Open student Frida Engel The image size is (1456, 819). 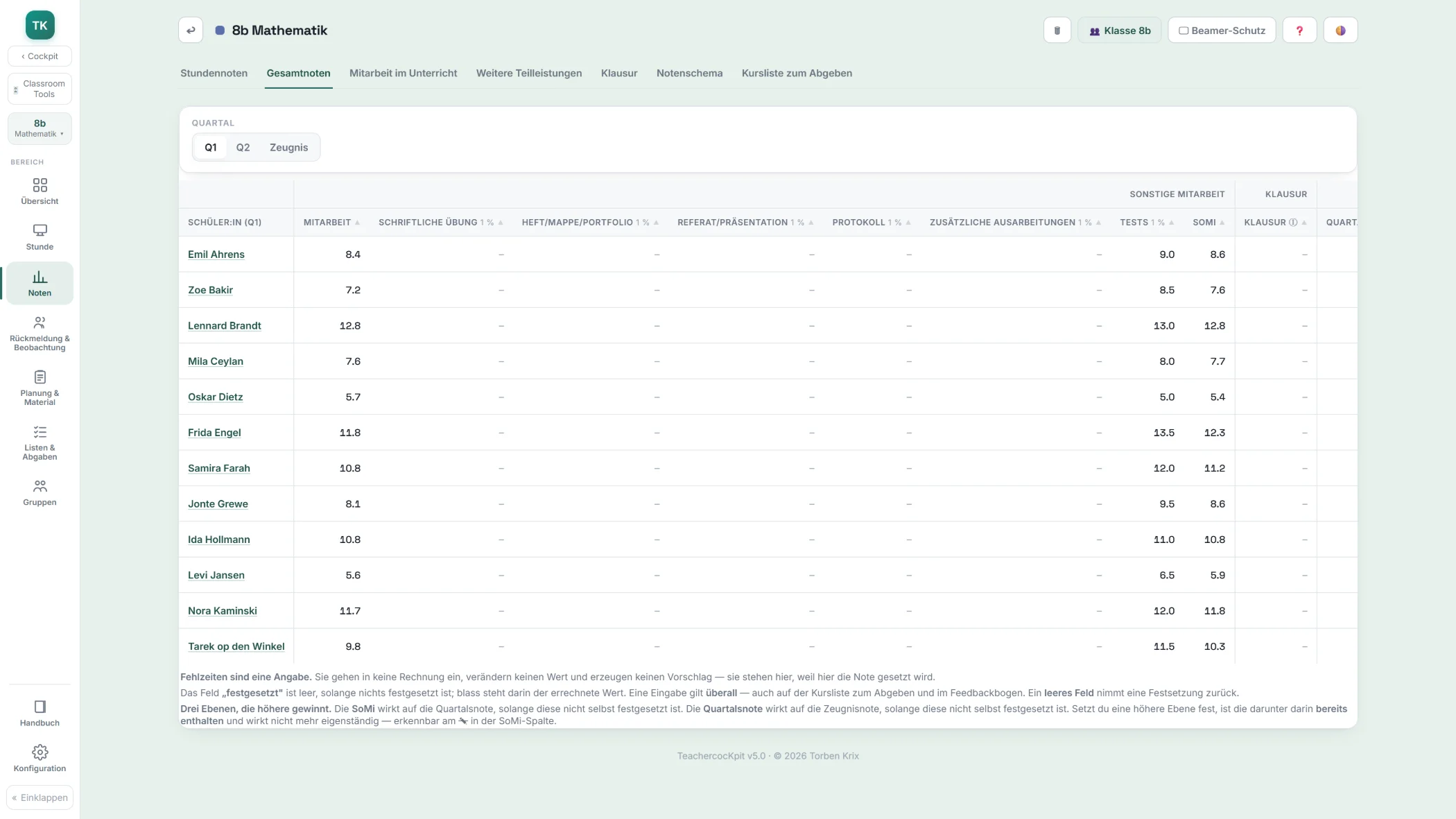click(x=214, y=433)
